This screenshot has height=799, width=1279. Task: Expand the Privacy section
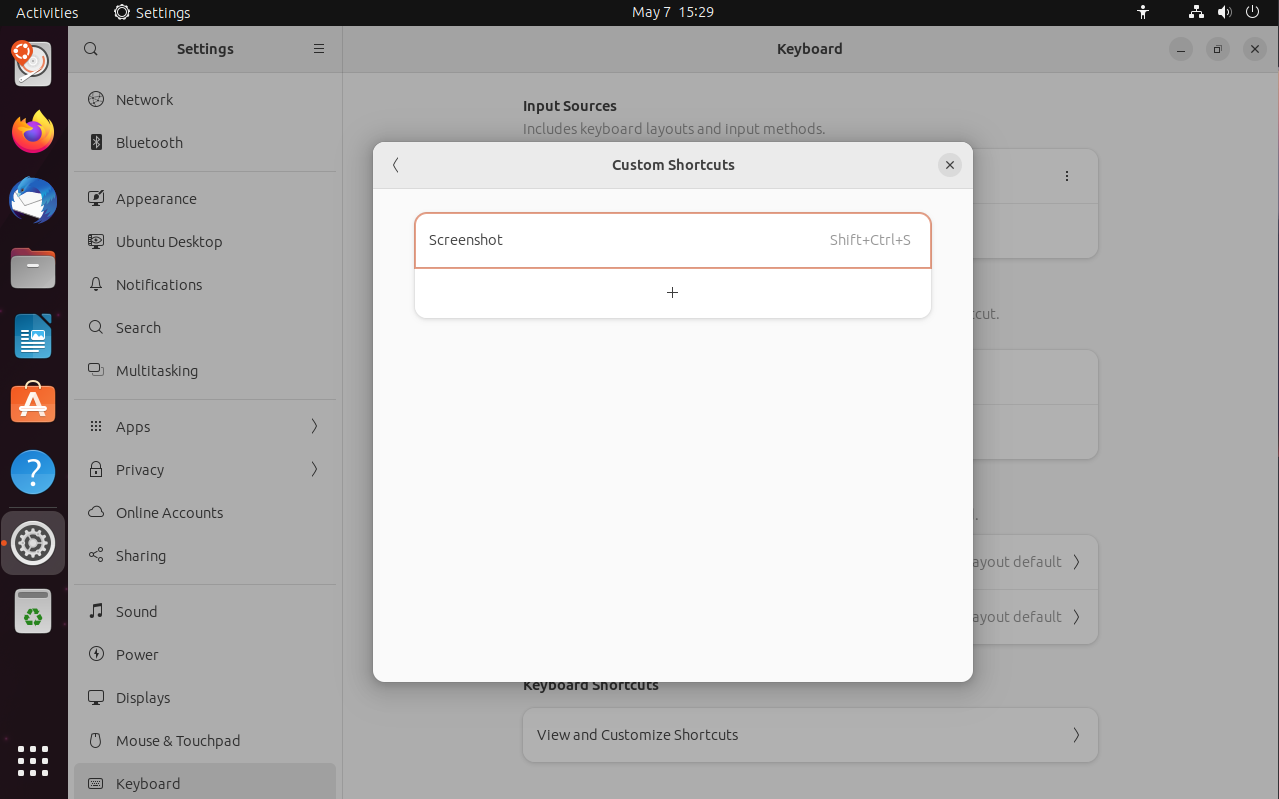point(205,470)
